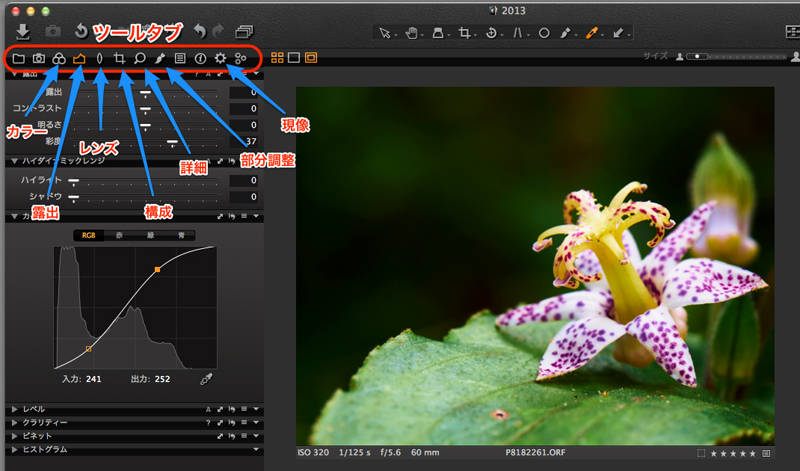The height and width of the screenshot is (471, 800).
Task: Toggle the color tag box near stars
Action: (x=702, y=453)
